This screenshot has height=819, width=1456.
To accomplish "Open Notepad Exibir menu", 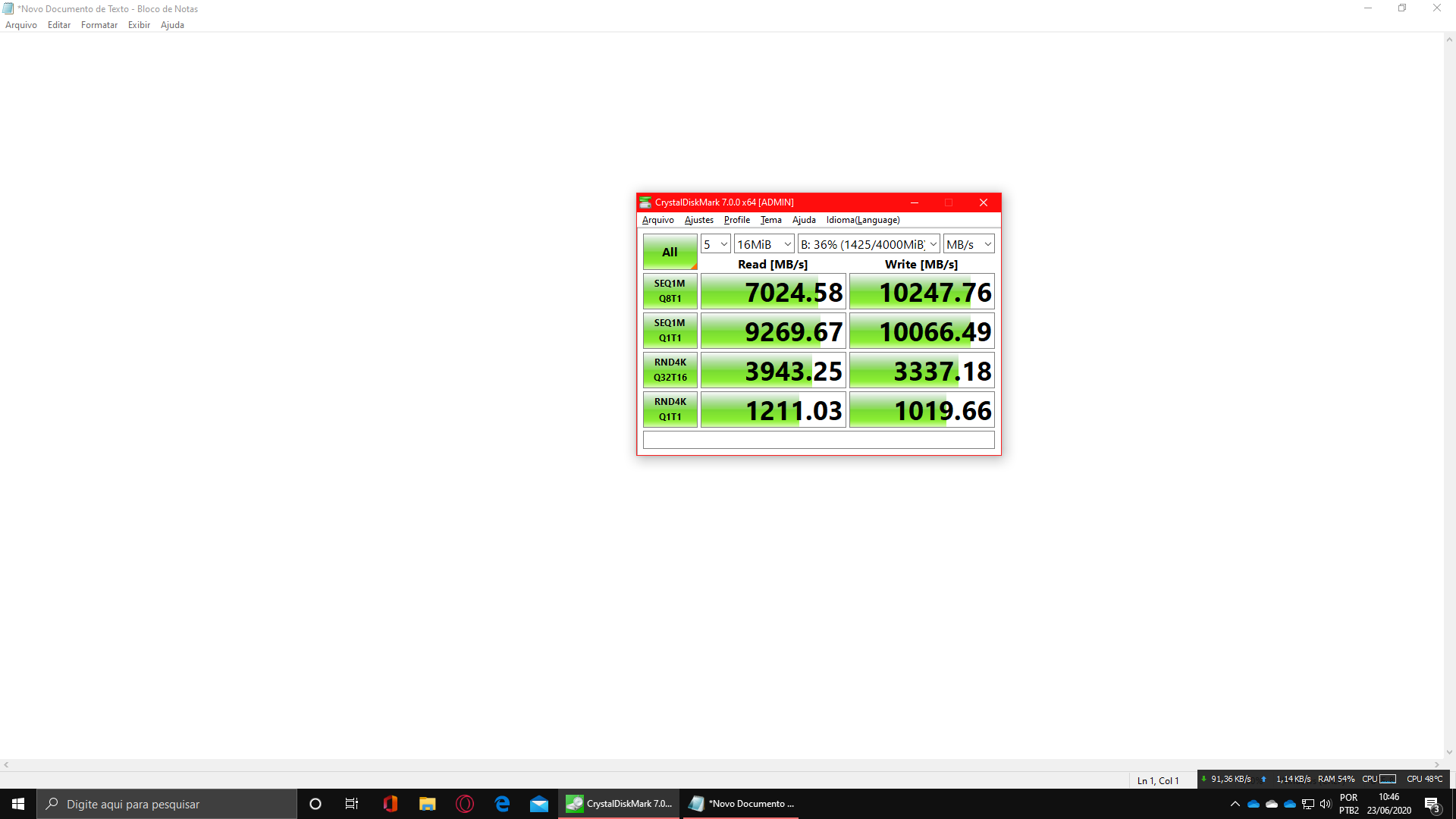I will pyautogui.click(x=139, y=25).
